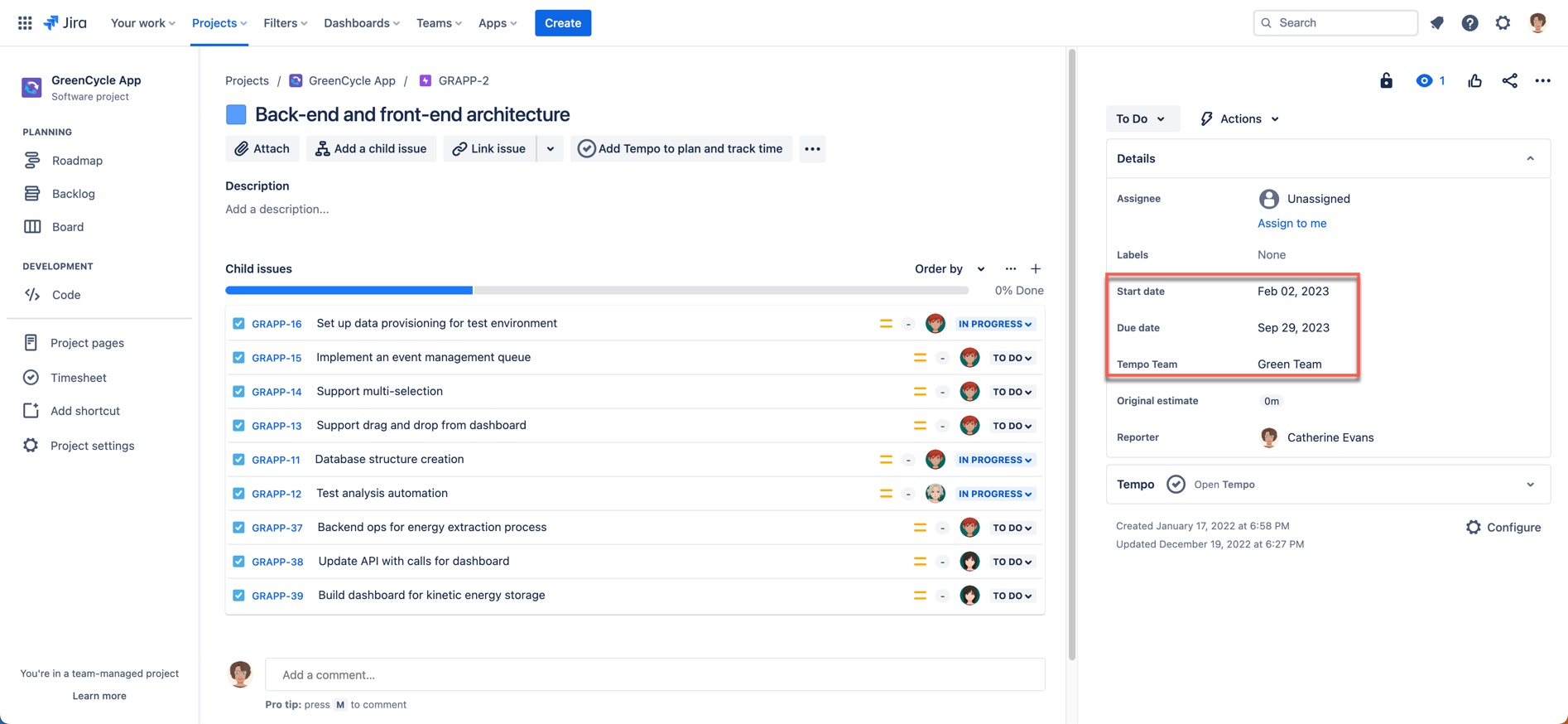Open Roadmap in the sidebar
Viewport: 1568px width, 724px height.
pyautogui.click(x=77, y=161)
